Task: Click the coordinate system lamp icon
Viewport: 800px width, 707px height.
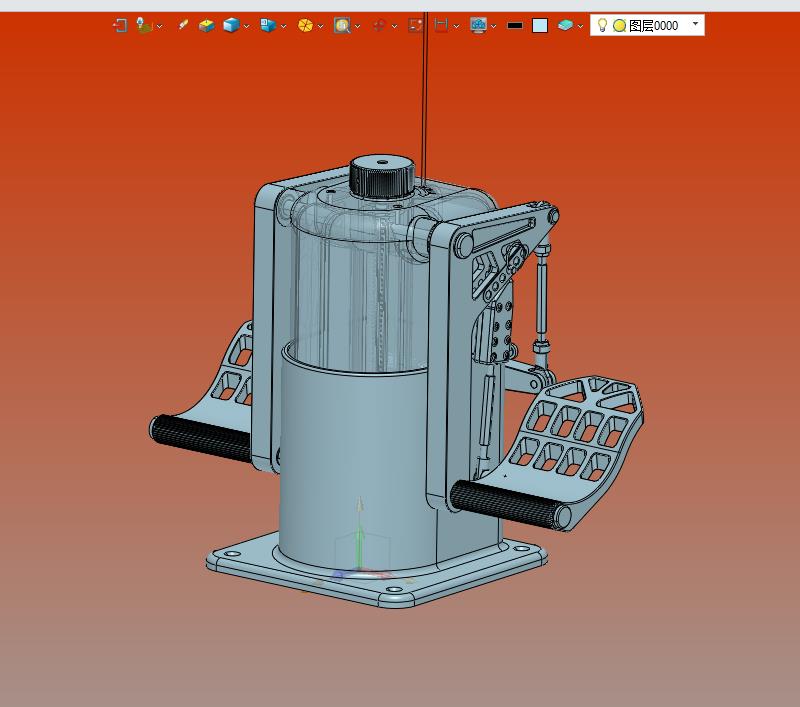Action: 144,25
